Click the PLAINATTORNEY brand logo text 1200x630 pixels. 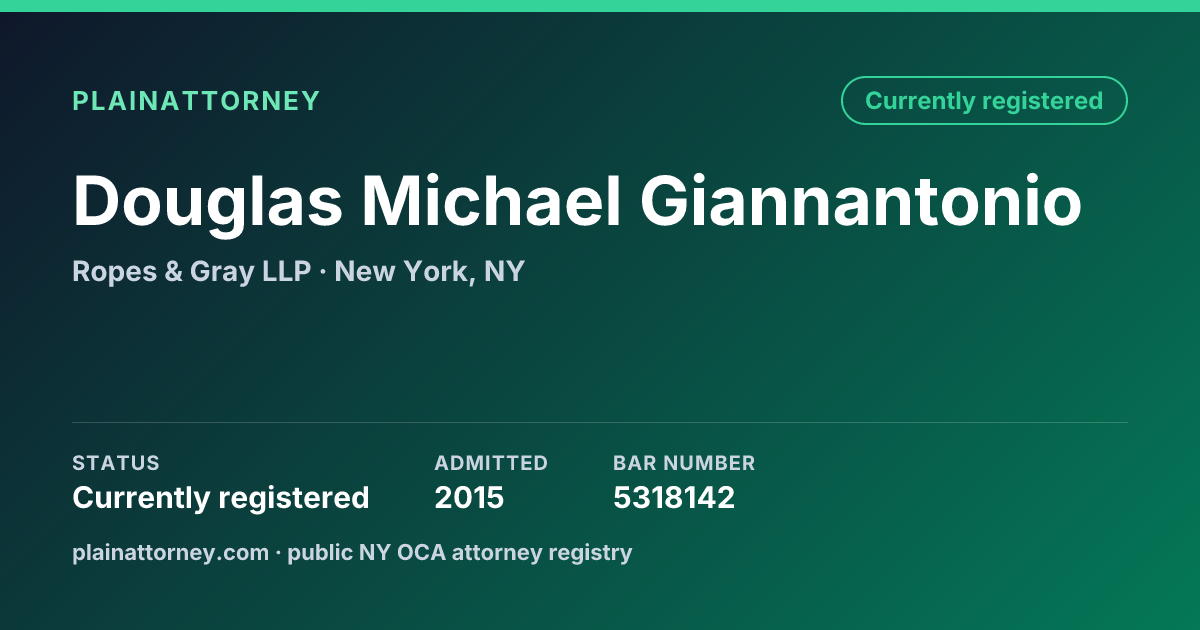click(x=196, y=101)
